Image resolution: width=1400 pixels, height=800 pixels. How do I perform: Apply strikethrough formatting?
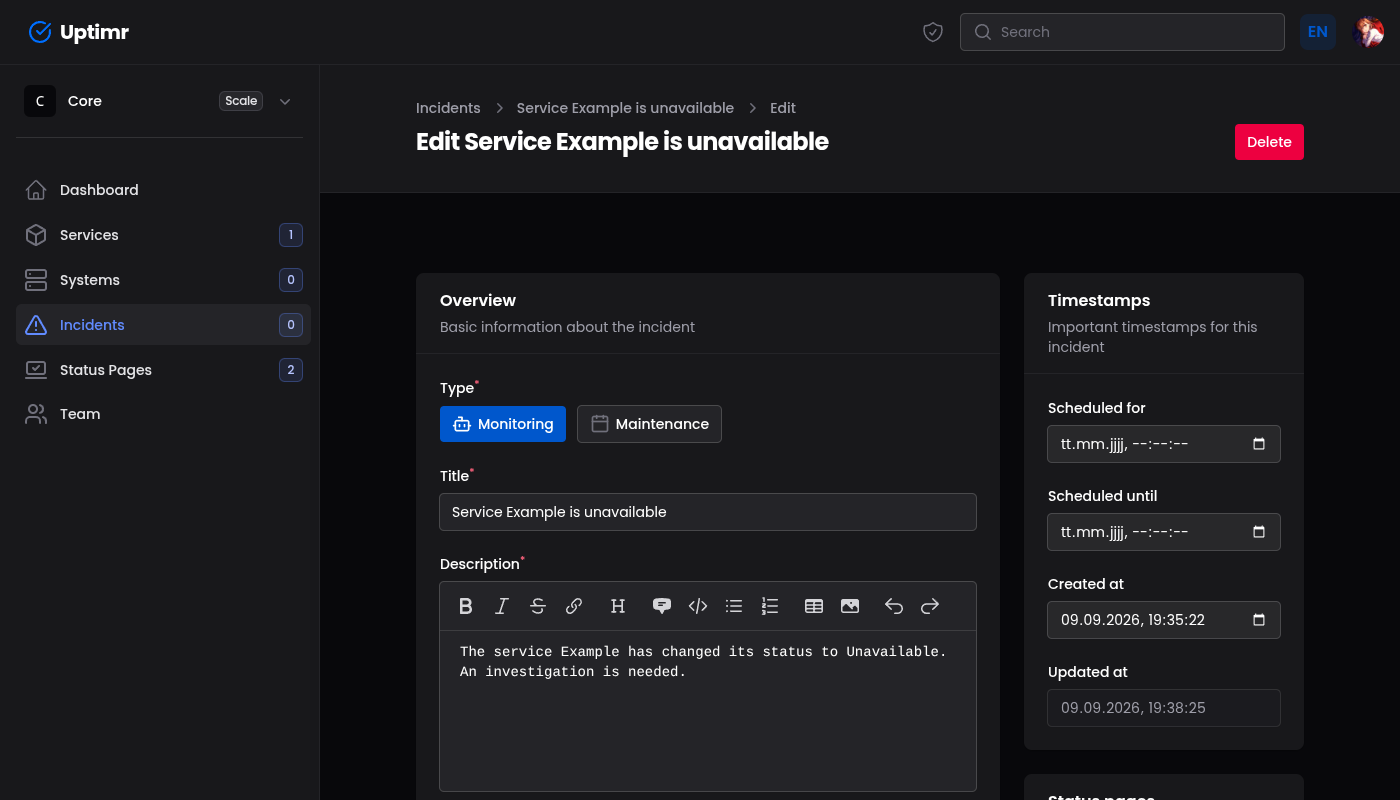tap(538, 606)
